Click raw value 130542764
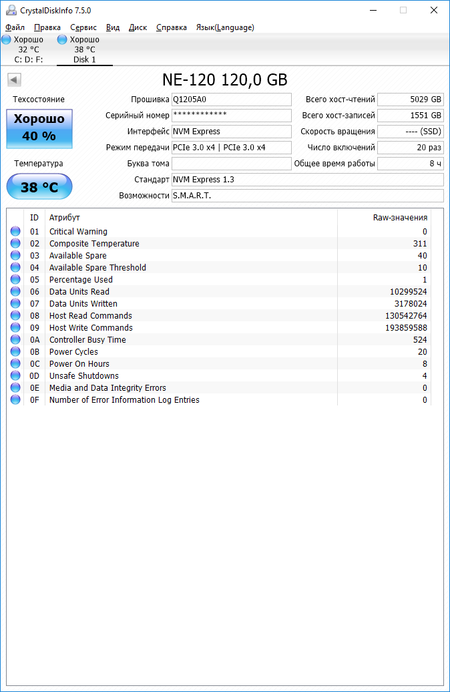Screen dimensions: 450x692 click(x=406, y=316)
